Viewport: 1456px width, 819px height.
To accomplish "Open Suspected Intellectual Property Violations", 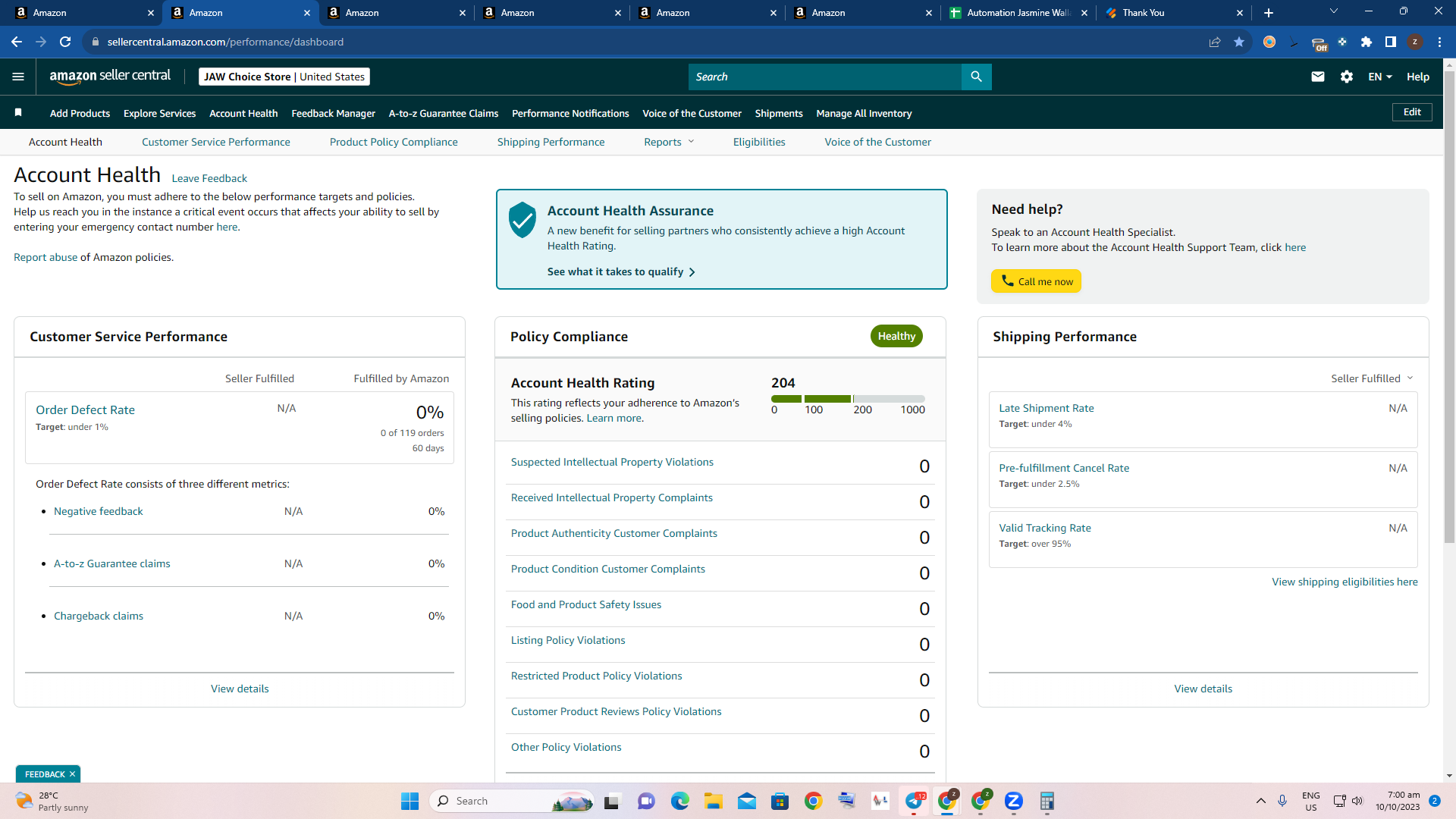I will pyautogui.click(x=612, y=462).
